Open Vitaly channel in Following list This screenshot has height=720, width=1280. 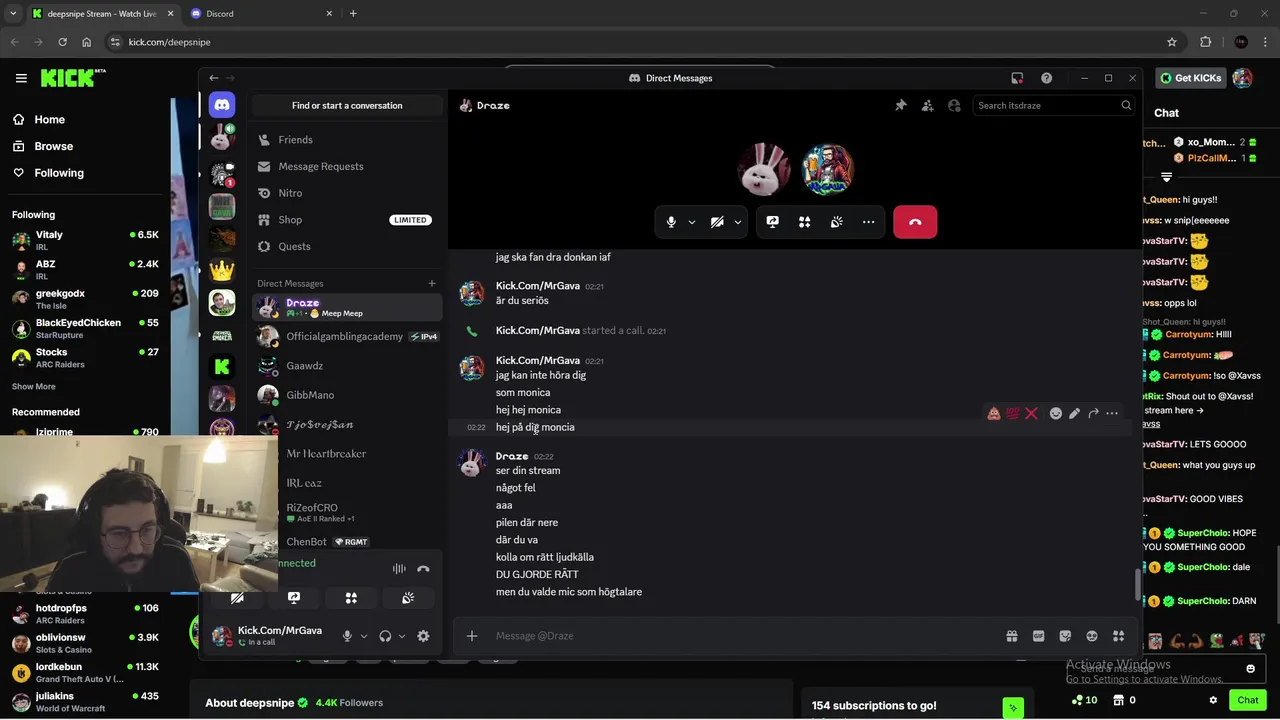click(x=85, y=240)
